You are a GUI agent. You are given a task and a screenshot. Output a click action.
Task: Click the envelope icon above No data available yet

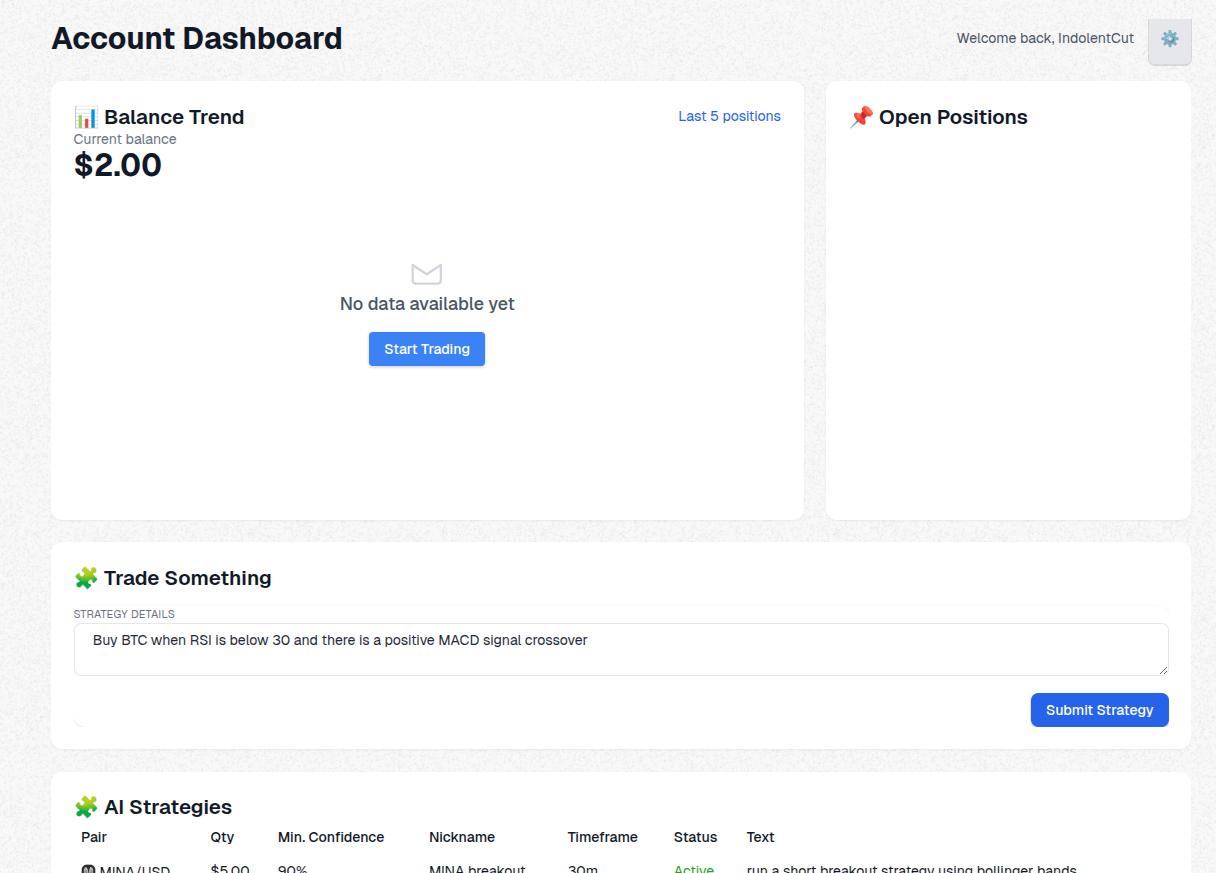pos(427,273)
